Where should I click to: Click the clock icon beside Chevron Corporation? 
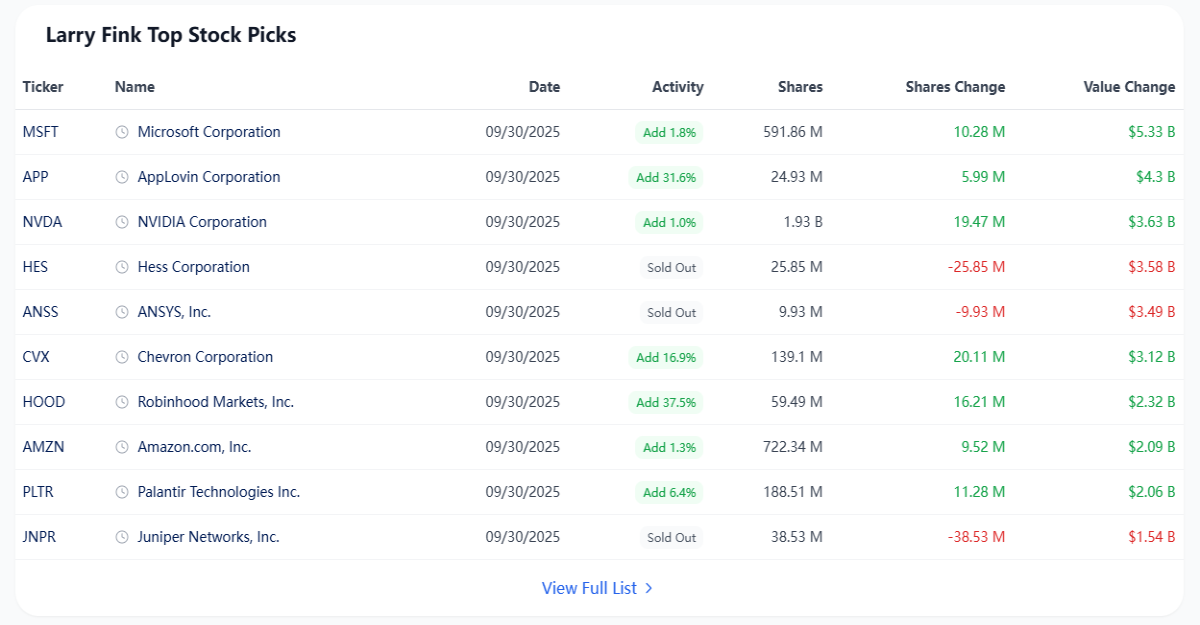122,357
